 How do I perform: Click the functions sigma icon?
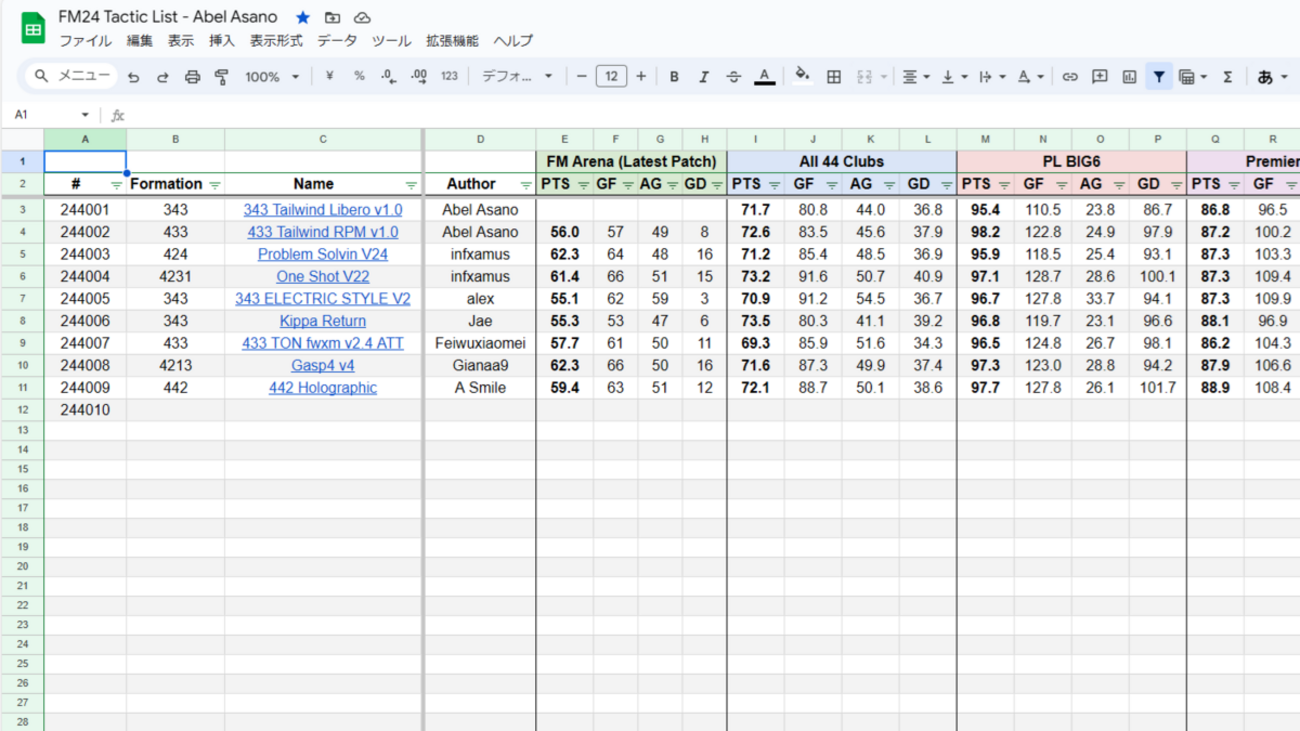point(1227,77)
